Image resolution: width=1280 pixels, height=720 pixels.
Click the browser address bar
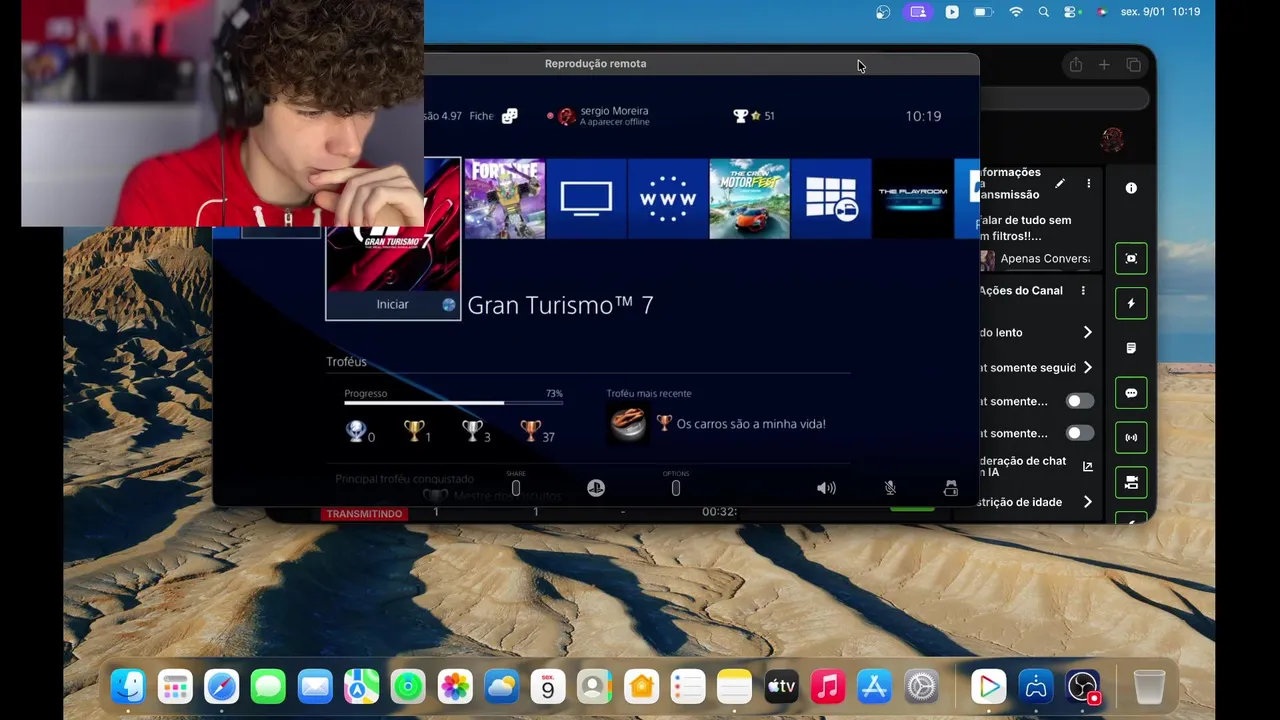click(x=1064, y=98)
